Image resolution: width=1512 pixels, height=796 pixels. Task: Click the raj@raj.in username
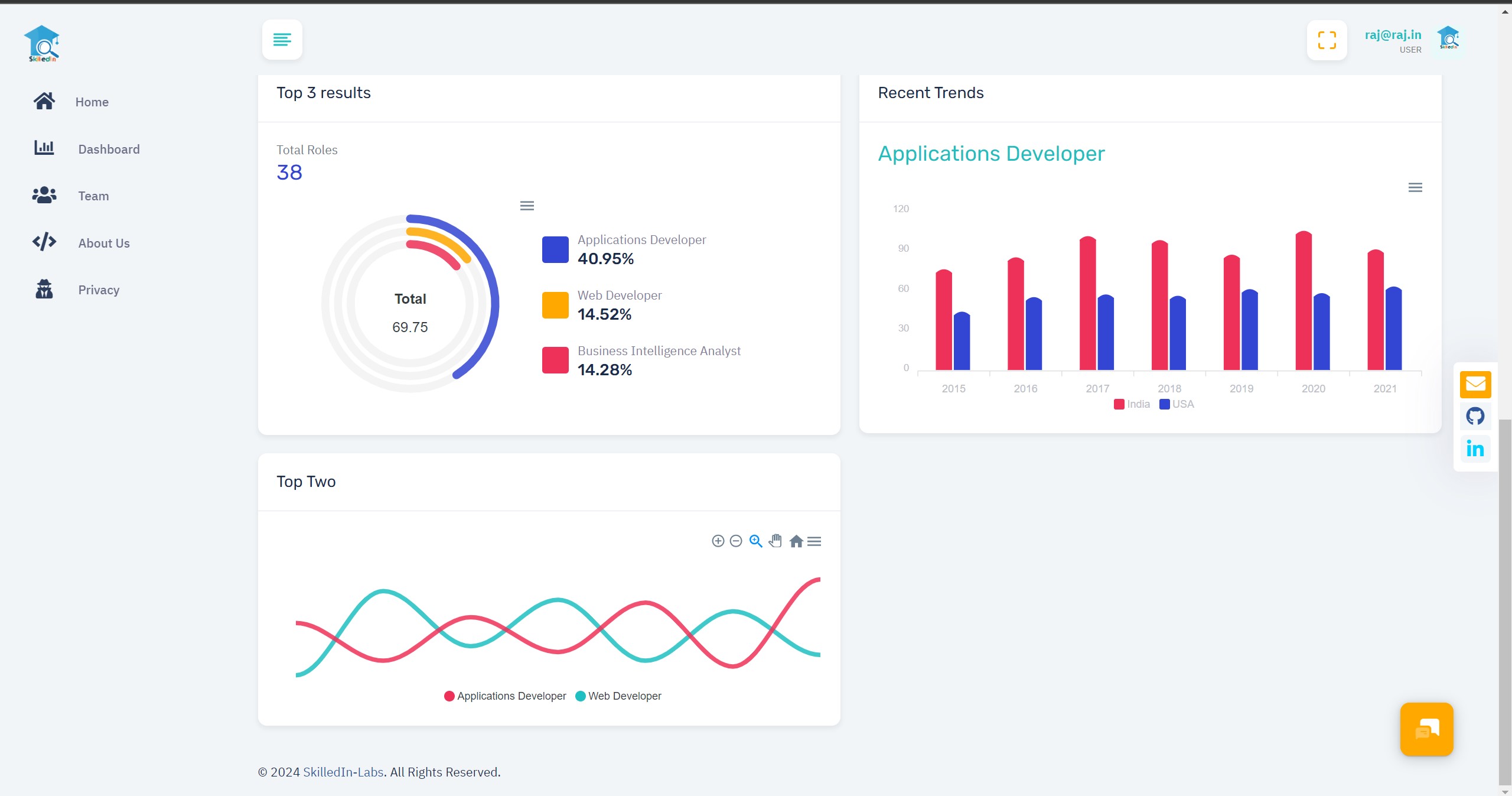coord(1393,35)
